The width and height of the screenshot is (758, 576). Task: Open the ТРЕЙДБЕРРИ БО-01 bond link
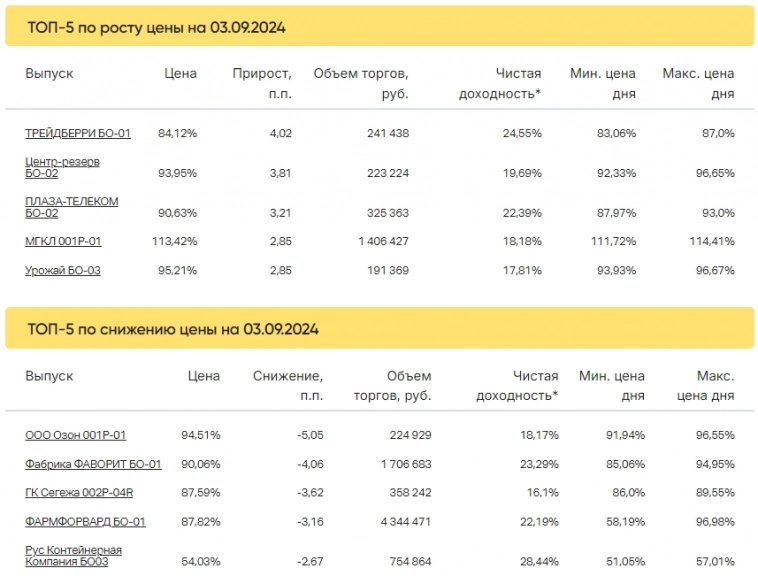point(78,133)
